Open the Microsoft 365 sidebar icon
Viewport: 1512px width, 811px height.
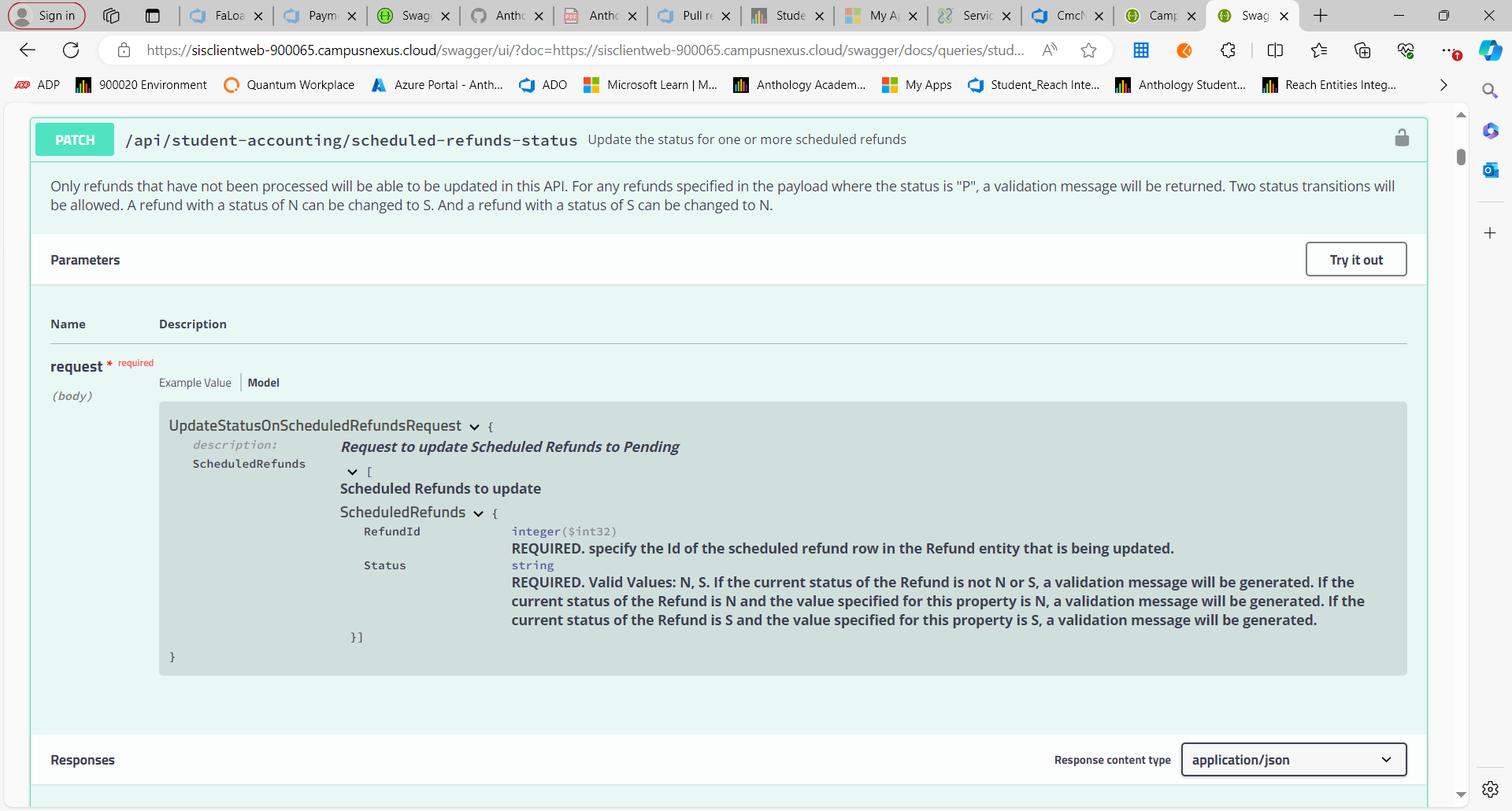click(1490, 131)
